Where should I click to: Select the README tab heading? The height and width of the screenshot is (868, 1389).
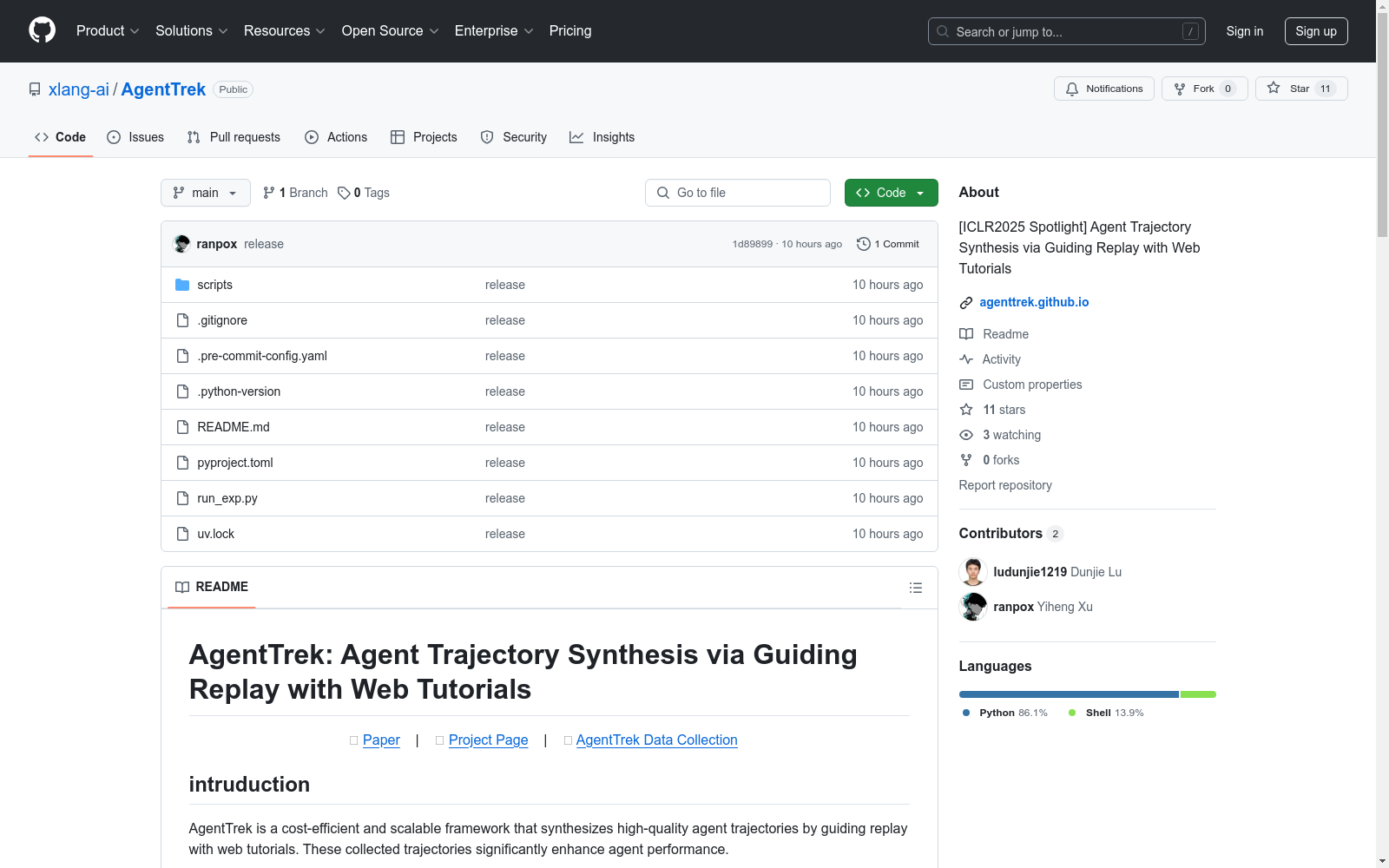(212, 587)
